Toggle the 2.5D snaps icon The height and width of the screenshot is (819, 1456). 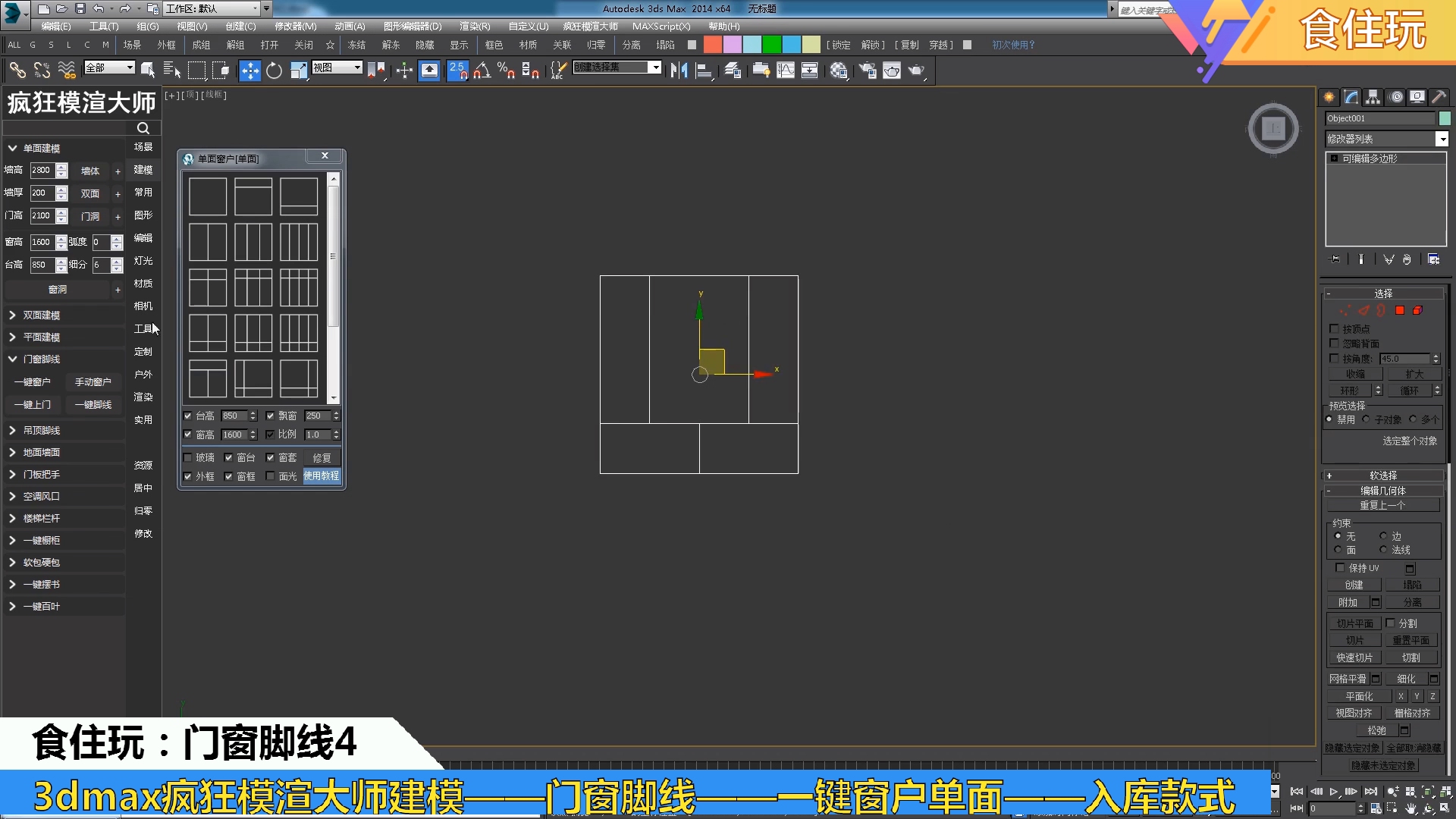tap(457, 71)
